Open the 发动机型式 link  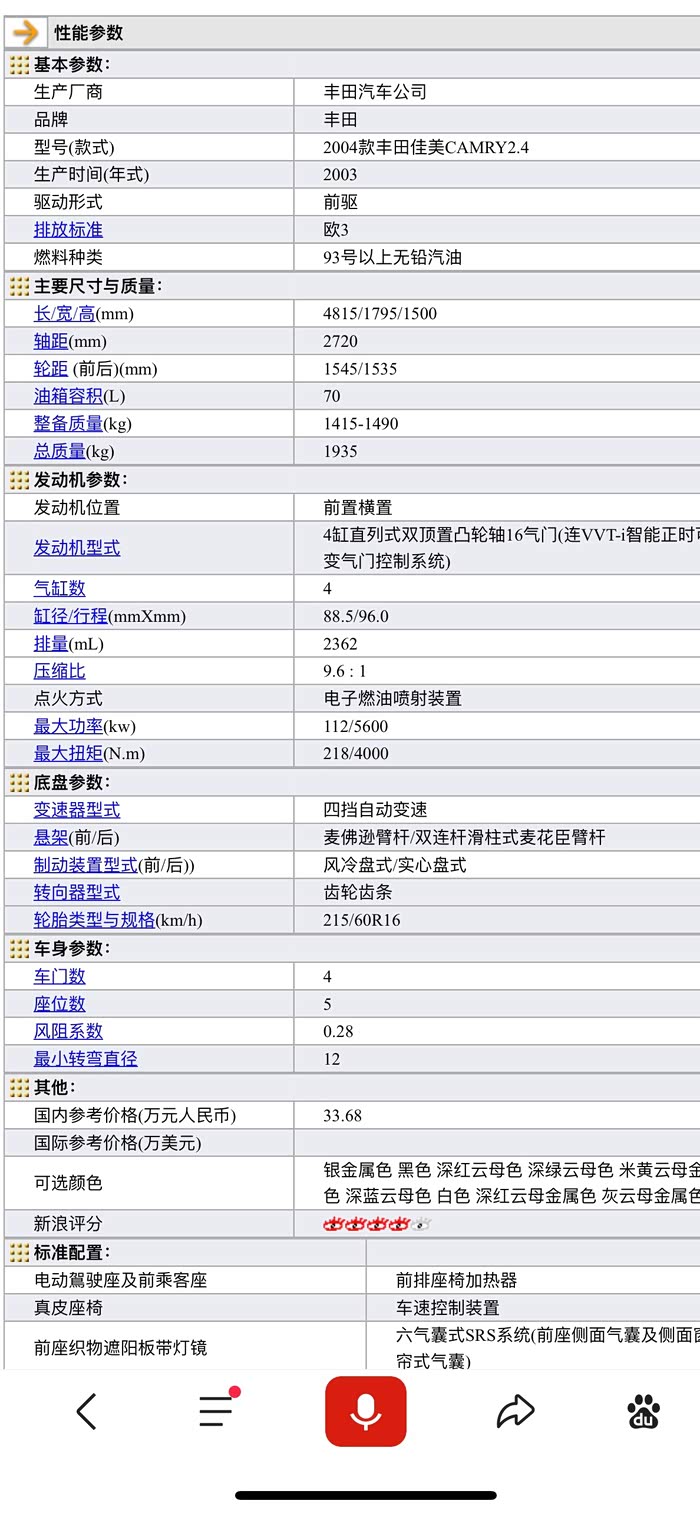coord(77,548)
